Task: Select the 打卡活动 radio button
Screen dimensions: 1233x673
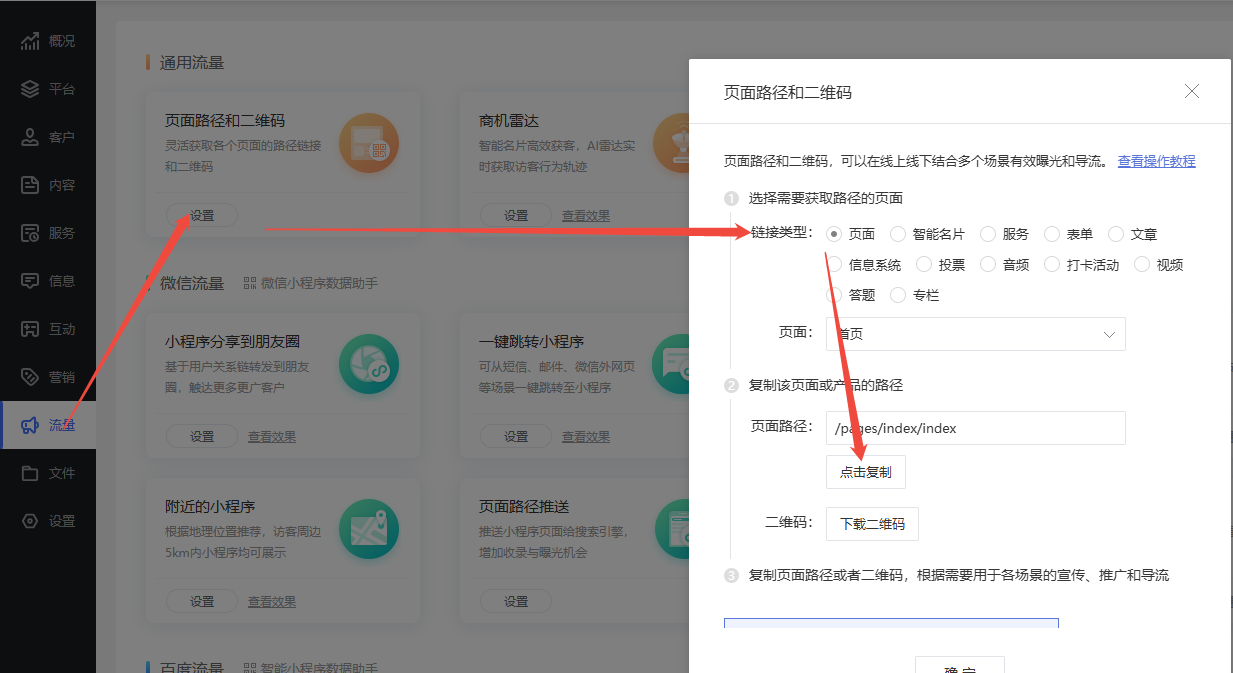Action: [x=1051, y=265]
